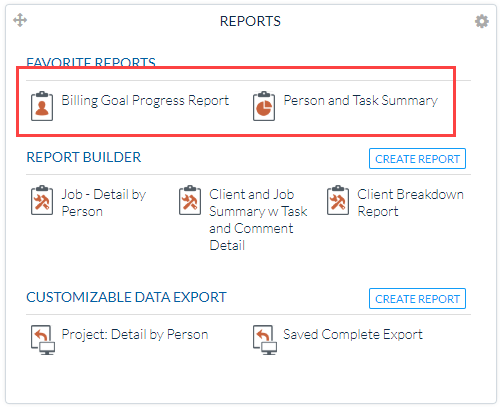
Task: Open Client and Job Summary w Task report
Action: 258,220
